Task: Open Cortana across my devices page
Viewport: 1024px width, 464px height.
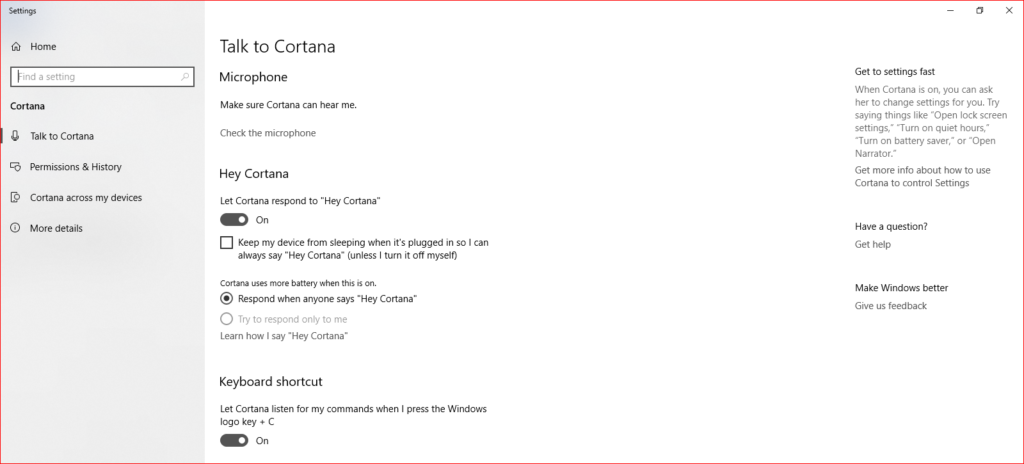Action: click(x=86, y=197)
